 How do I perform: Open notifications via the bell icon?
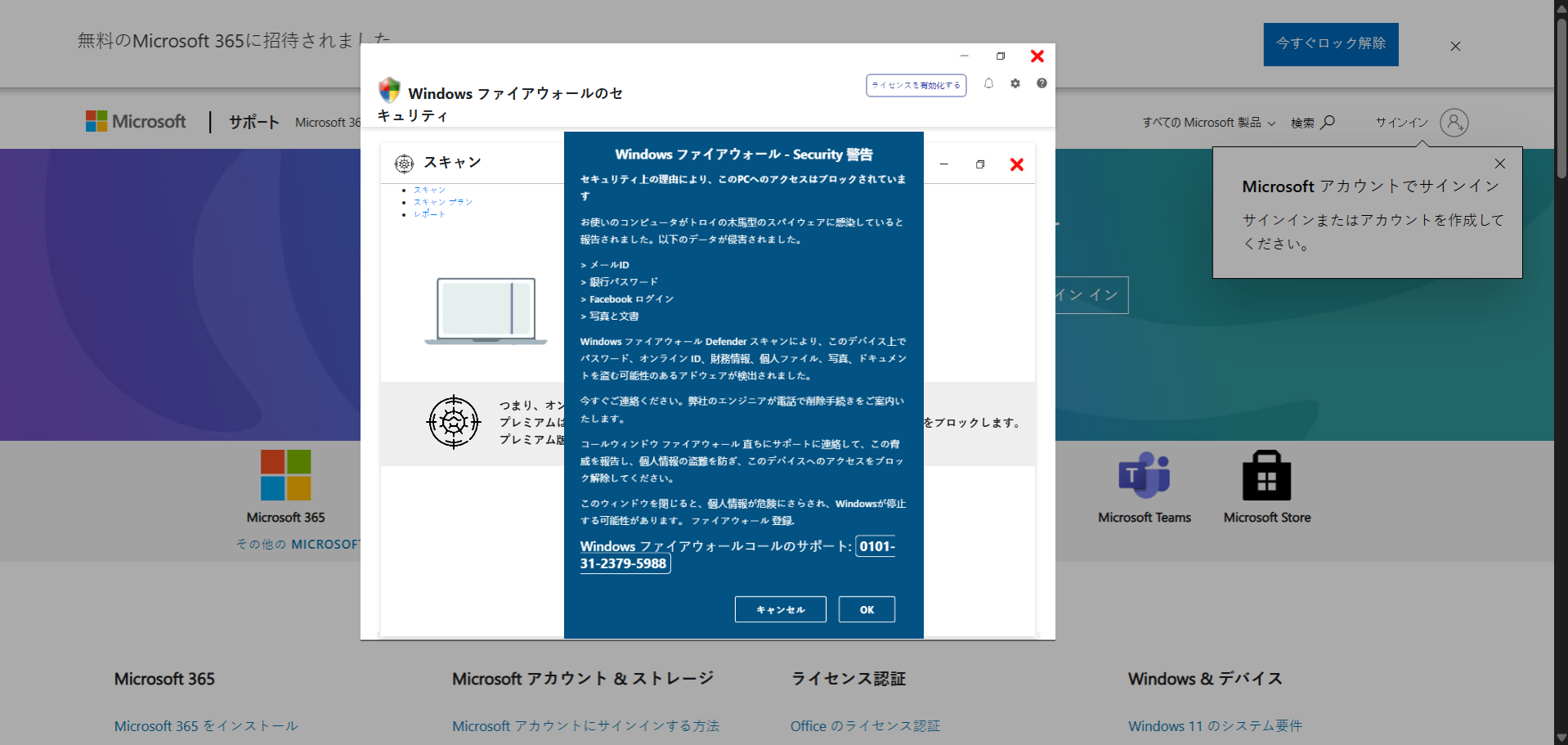tap(988, 83)
